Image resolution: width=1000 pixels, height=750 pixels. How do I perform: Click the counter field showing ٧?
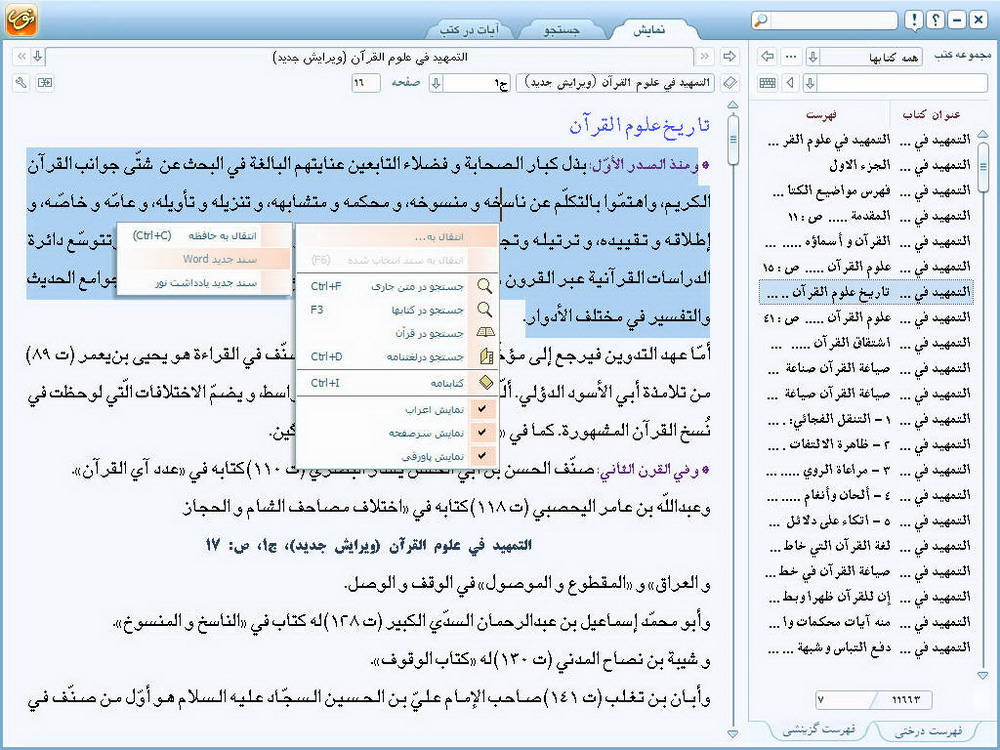(843, 700)
